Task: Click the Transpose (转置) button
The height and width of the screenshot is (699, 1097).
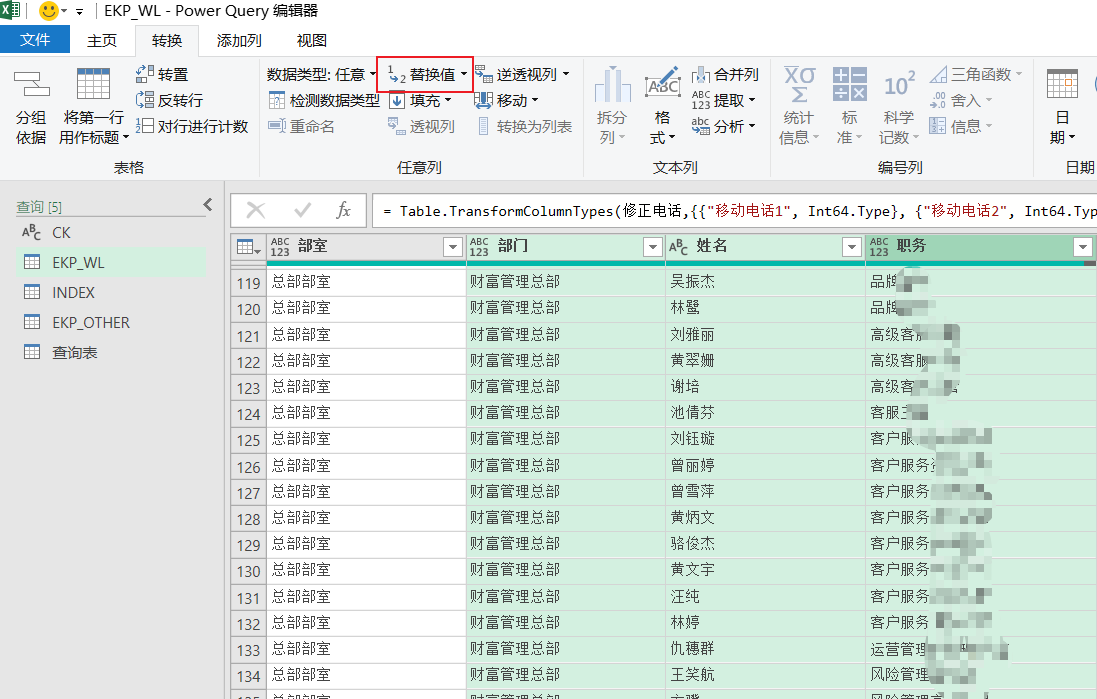Action: pos(162,74)
